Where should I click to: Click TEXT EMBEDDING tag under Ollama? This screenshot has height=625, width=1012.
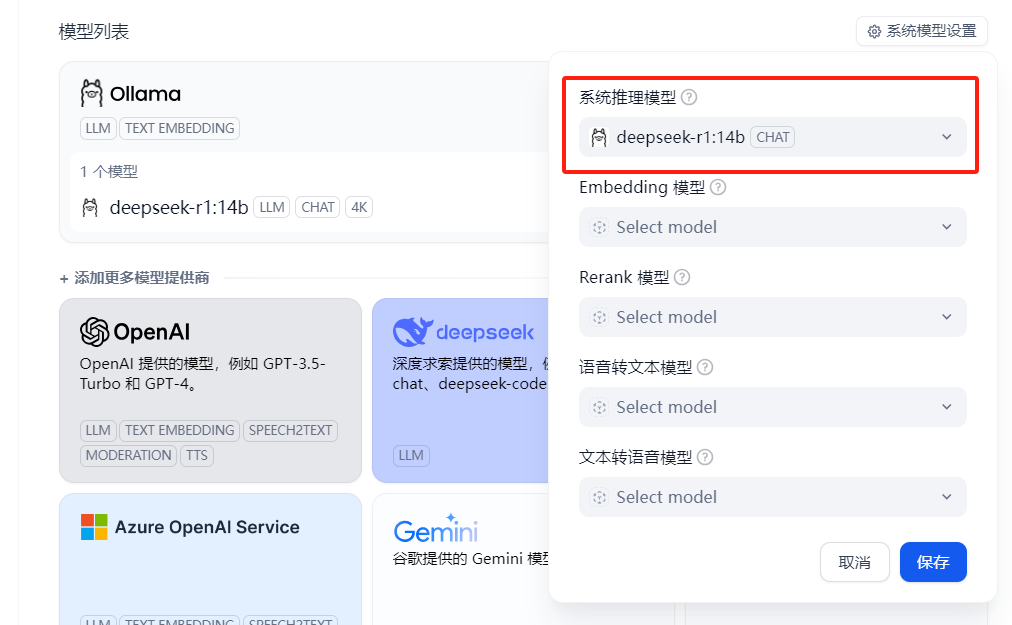tap(179, 128)
